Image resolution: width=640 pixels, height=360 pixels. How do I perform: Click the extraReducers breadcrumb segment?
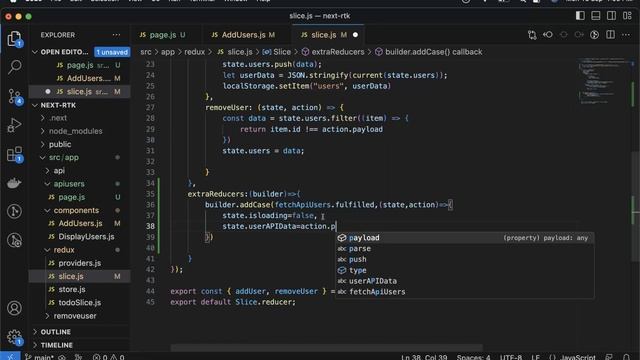pos(338,52)
